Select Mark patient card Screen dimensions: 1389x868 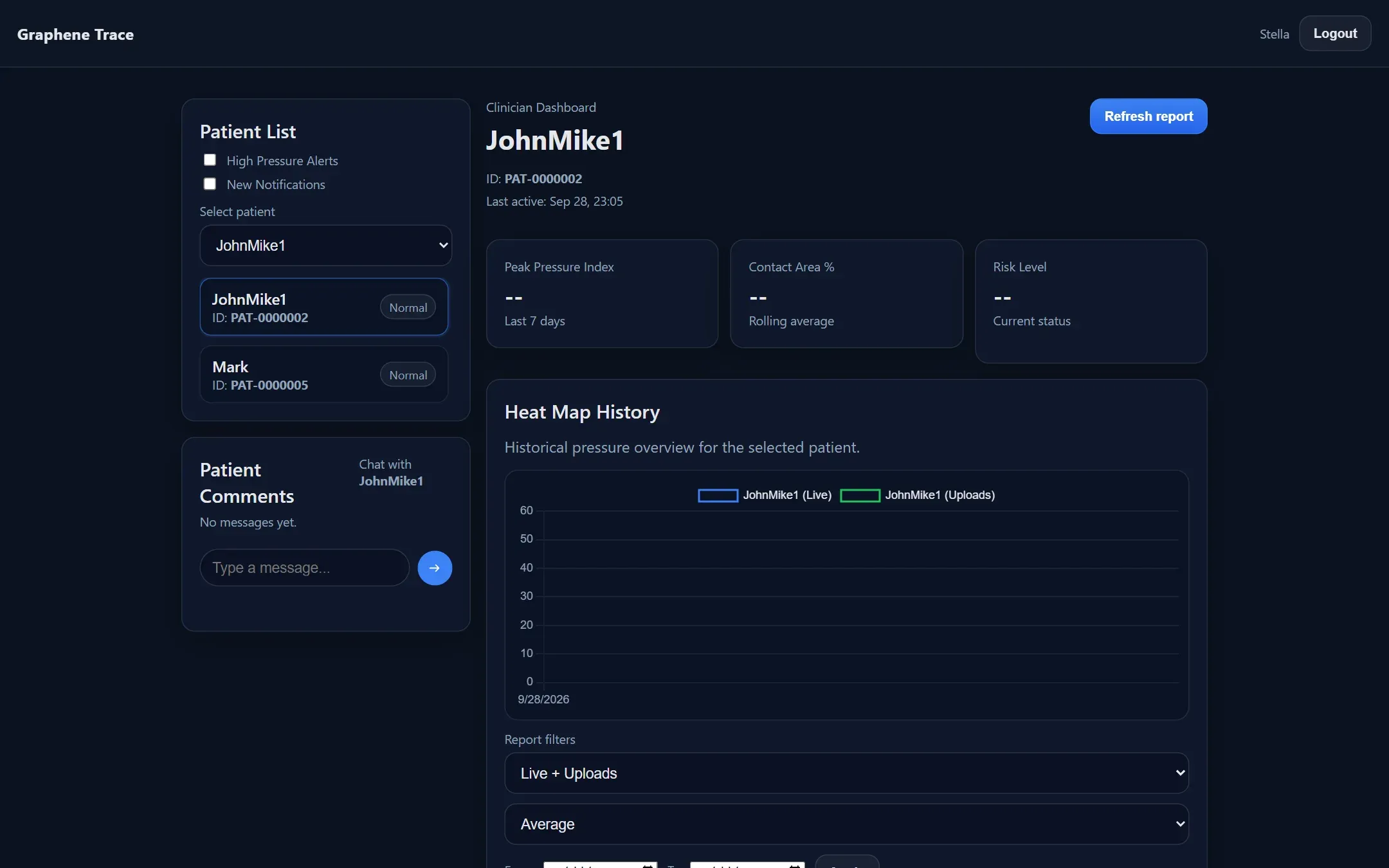coord(324,374)
